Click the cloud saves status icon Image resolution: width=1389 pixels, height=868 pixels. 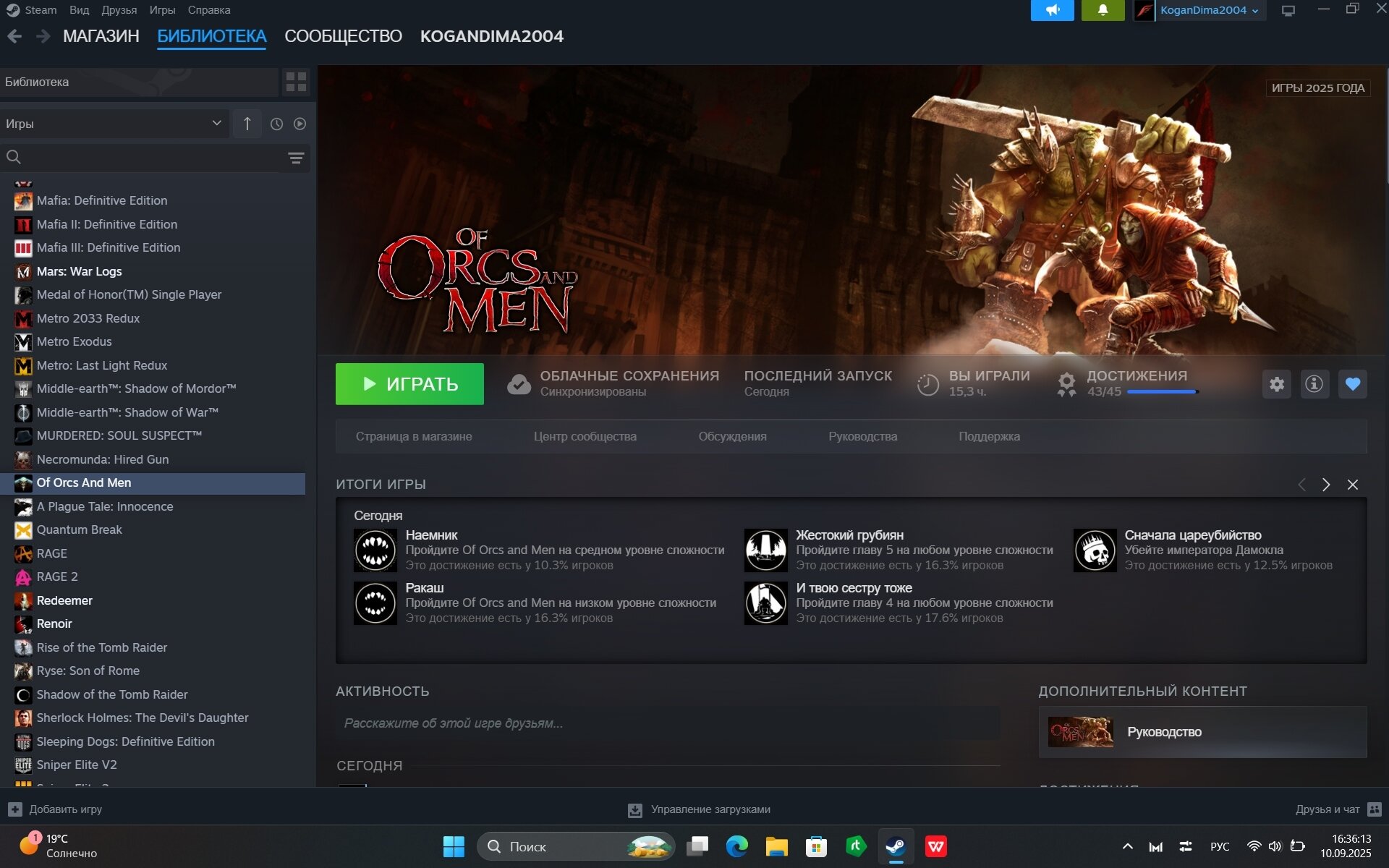519,384
